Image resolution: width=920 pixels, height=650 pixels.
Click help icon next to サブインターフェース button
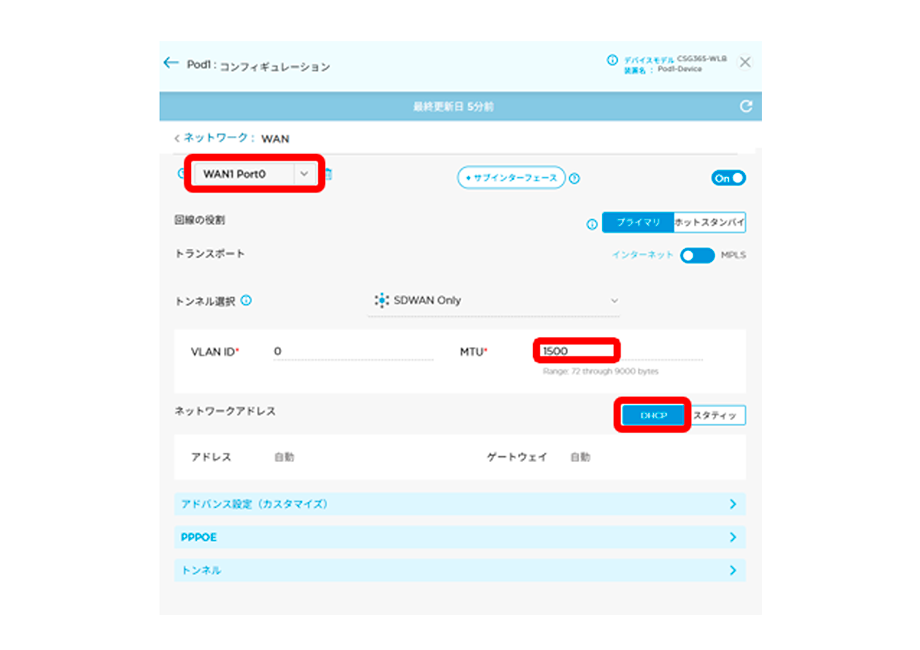point(575,178)
